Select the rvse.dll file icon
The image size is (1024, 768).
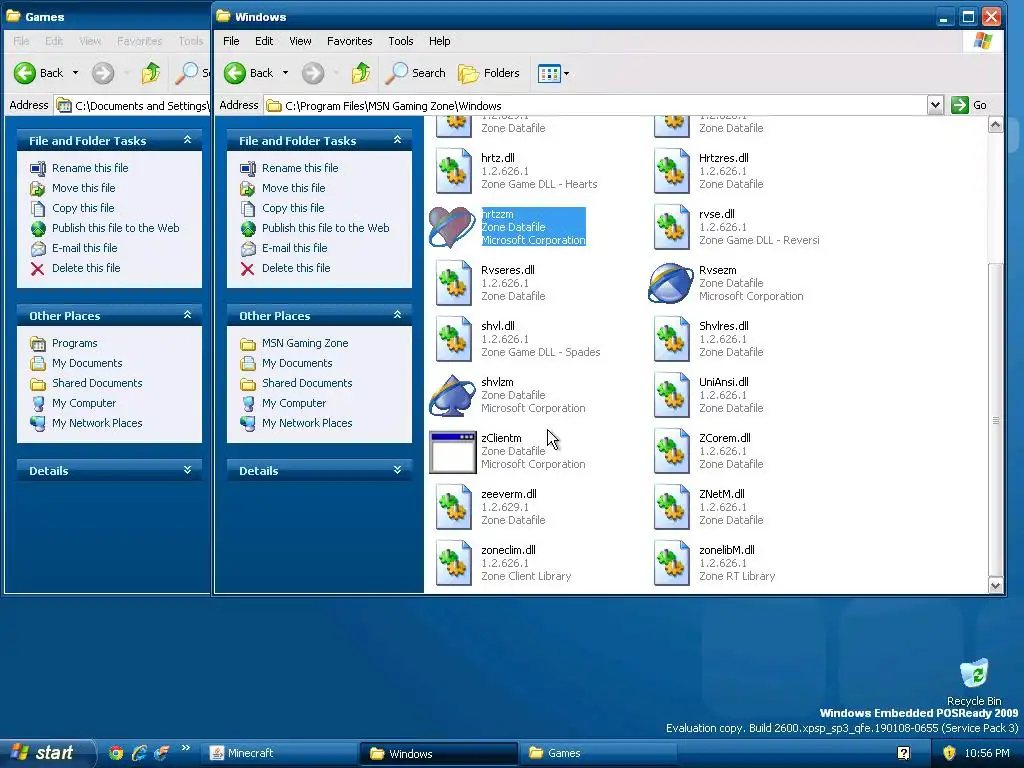click(671, 227)
